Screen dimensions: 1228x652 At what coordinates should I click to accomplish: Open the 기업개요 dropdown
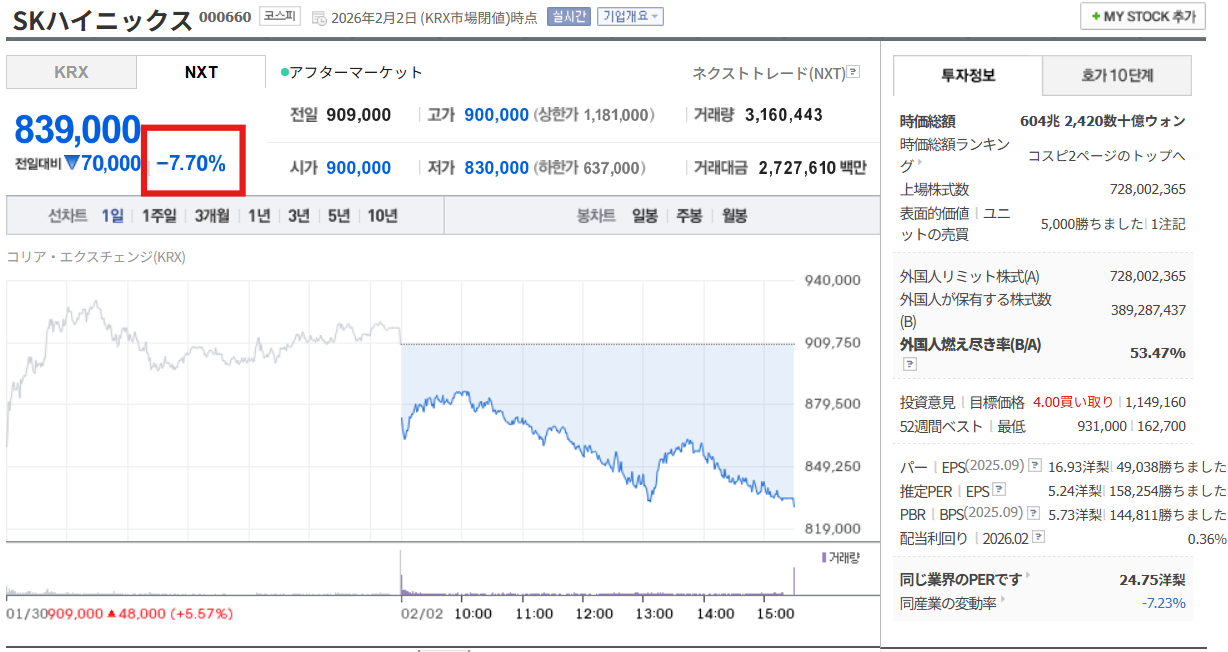point(630,17)
